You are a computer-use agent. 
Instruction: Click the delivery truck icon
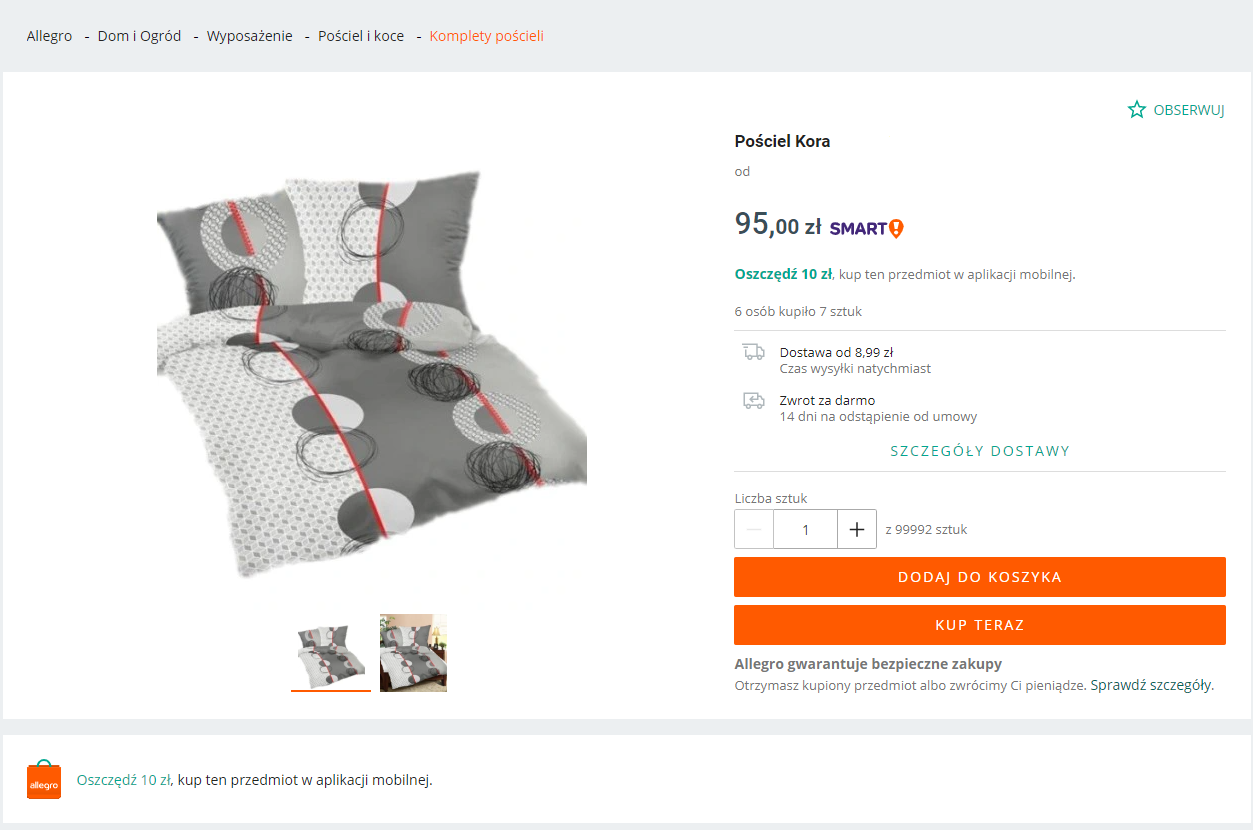753,352
